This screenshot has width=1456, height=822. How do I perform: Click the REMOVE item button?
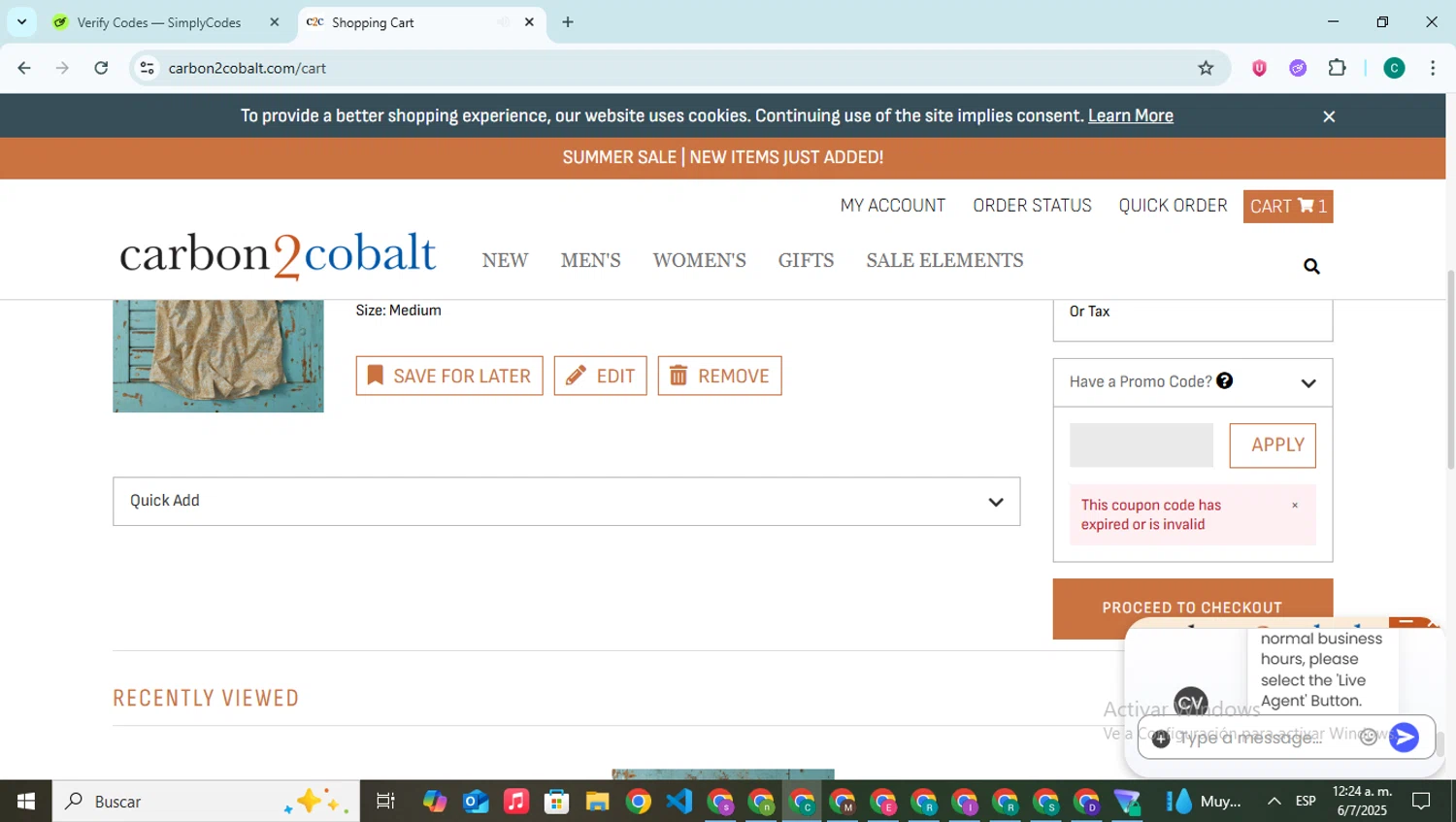coord(719,376)
